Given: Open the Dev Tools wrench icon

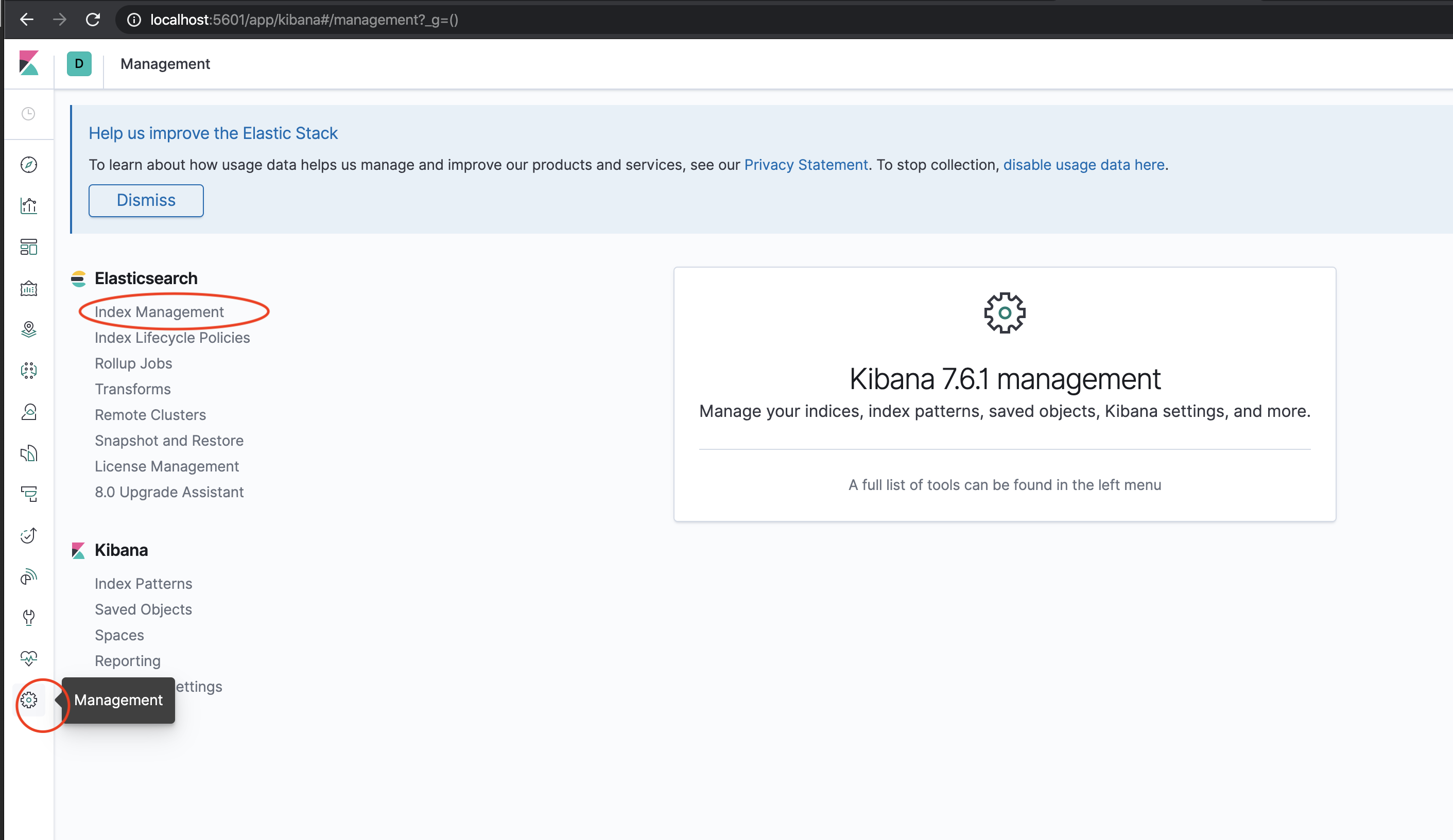Looking at the screenshot, I should click(29, 618).
